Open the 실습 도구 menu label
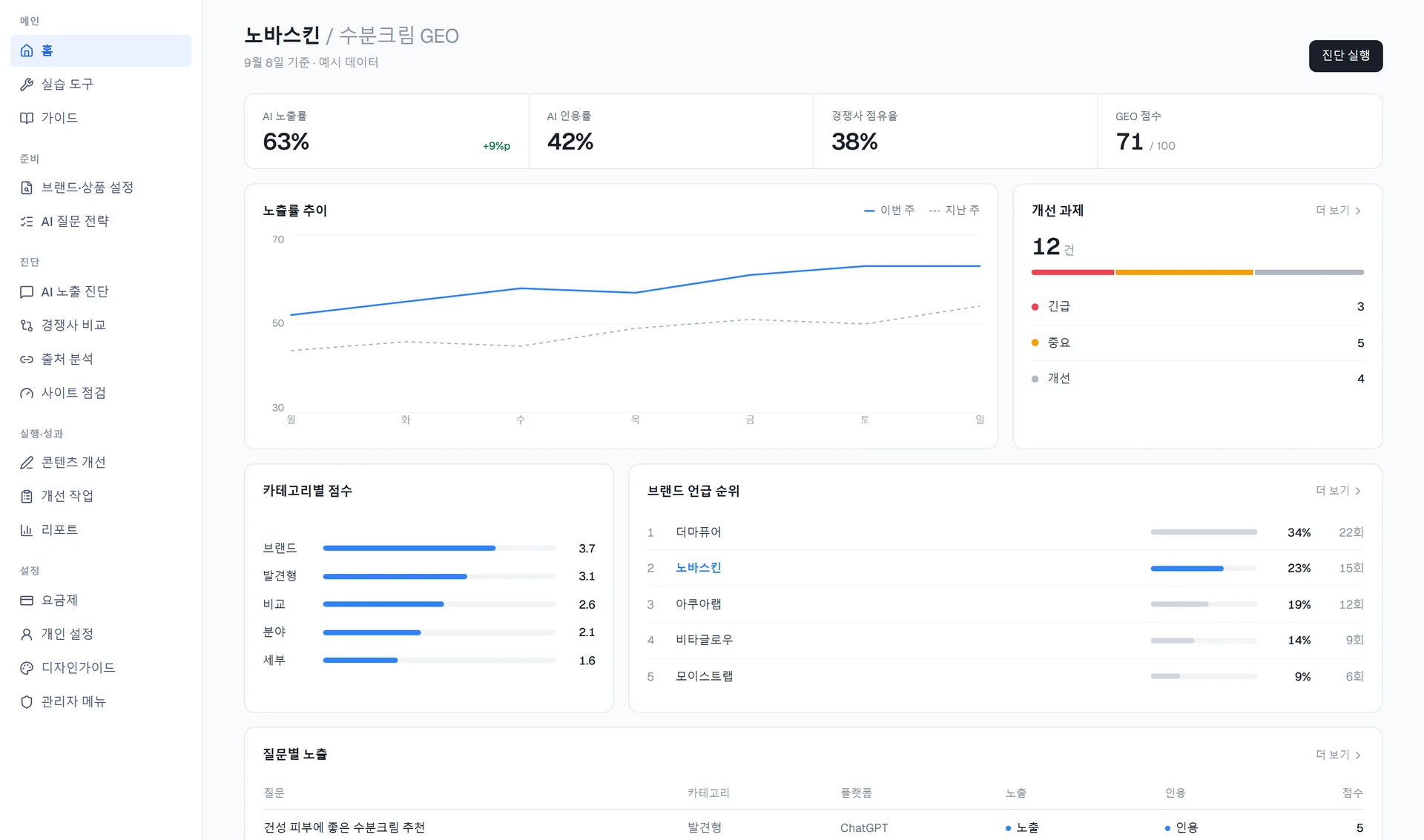 coord(67,85)
